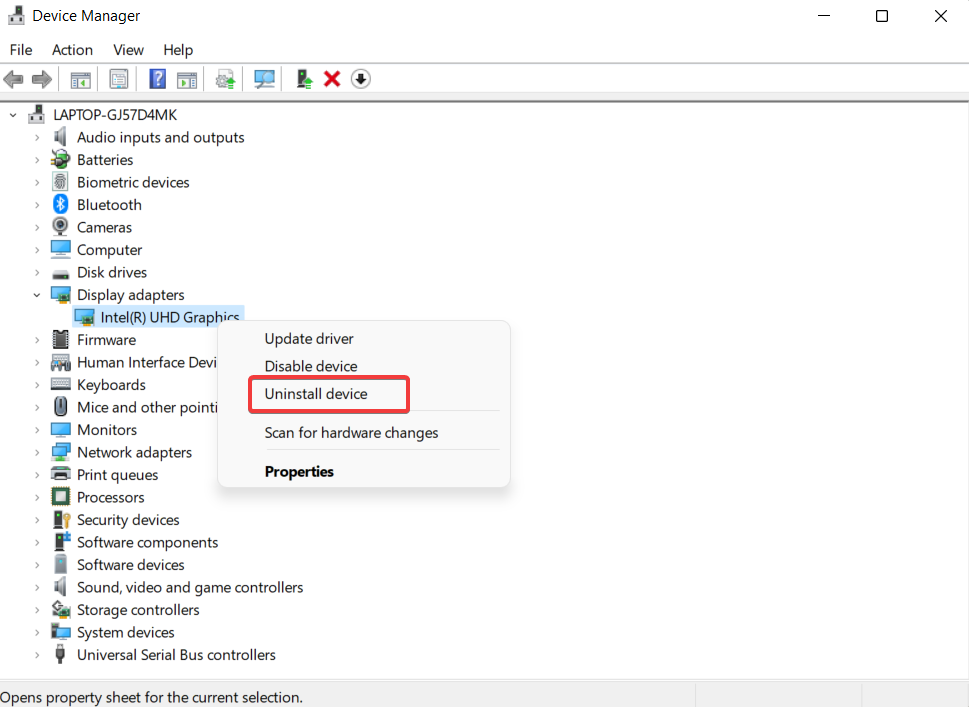The image size is (969, 707).
Task: Click the Keyboards icon in tree
Action: click(61, 384)
